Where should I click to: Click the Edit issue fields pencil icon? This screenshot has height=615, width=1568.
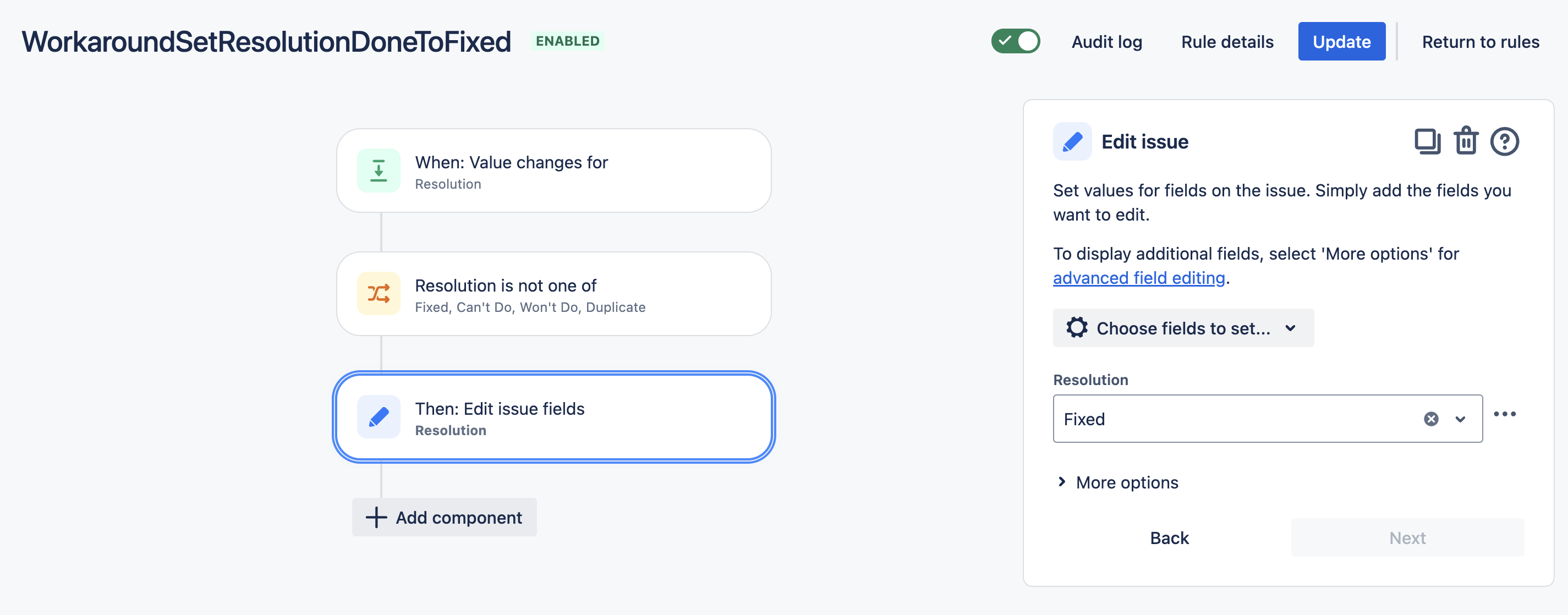(x=379, y=417)
